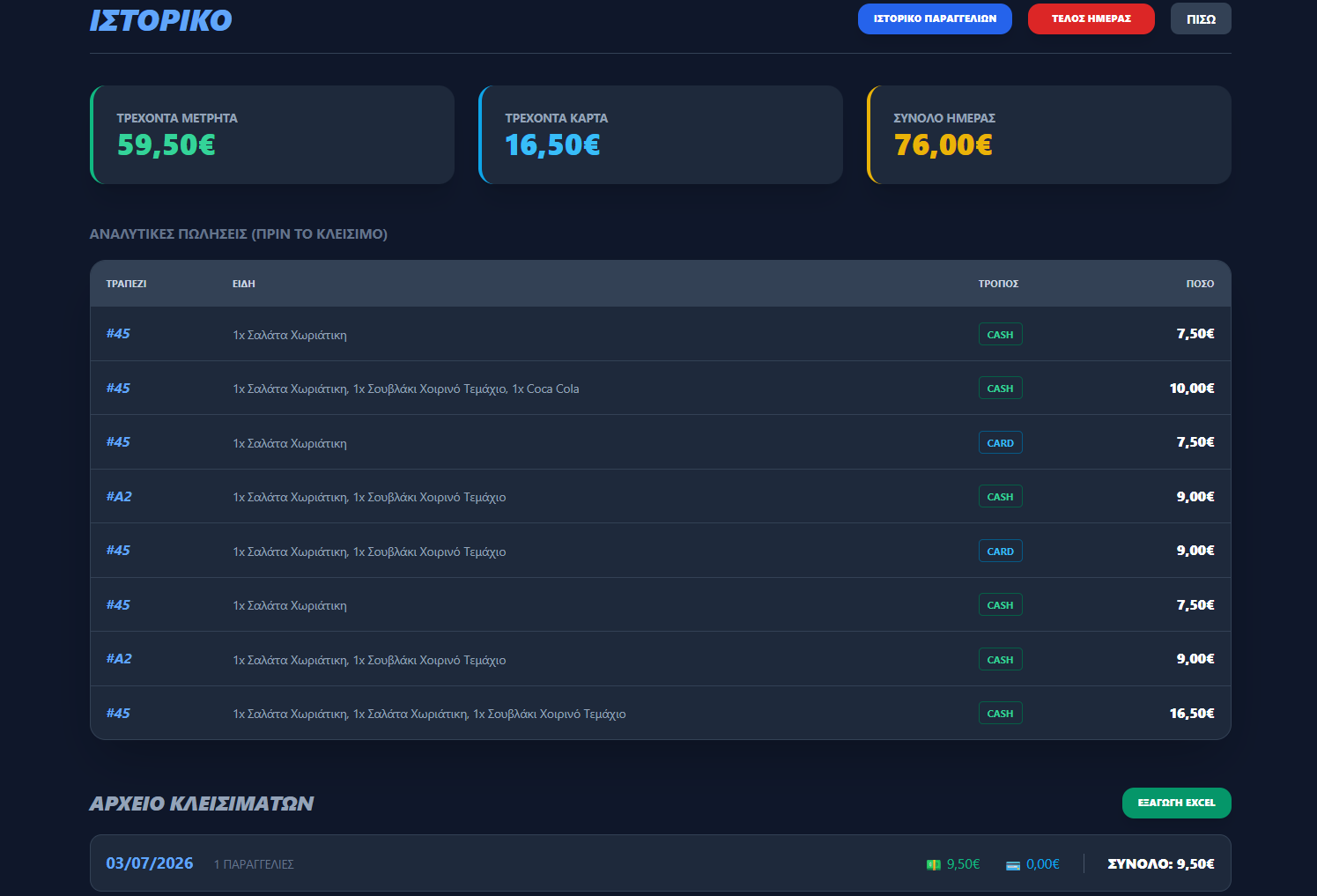Screen dimensions: 1317x896
Task: Click the ΤΡΕΧΟΝΤΑ ΜΕΤΡΗΤΑ label
Action: pos(177,118)
